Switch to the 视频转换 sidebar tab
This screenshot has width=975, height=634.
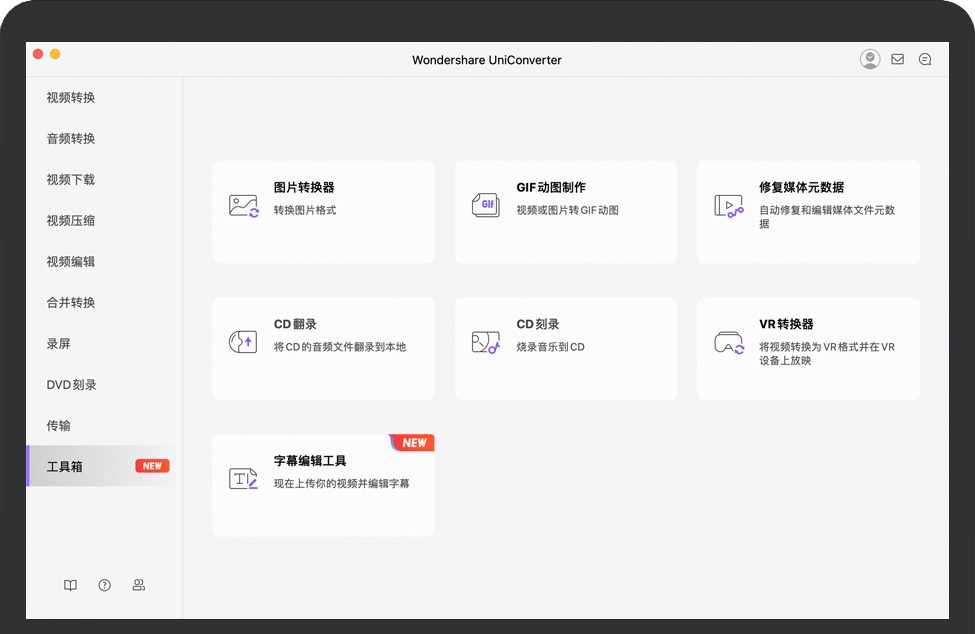coord(71,98)
